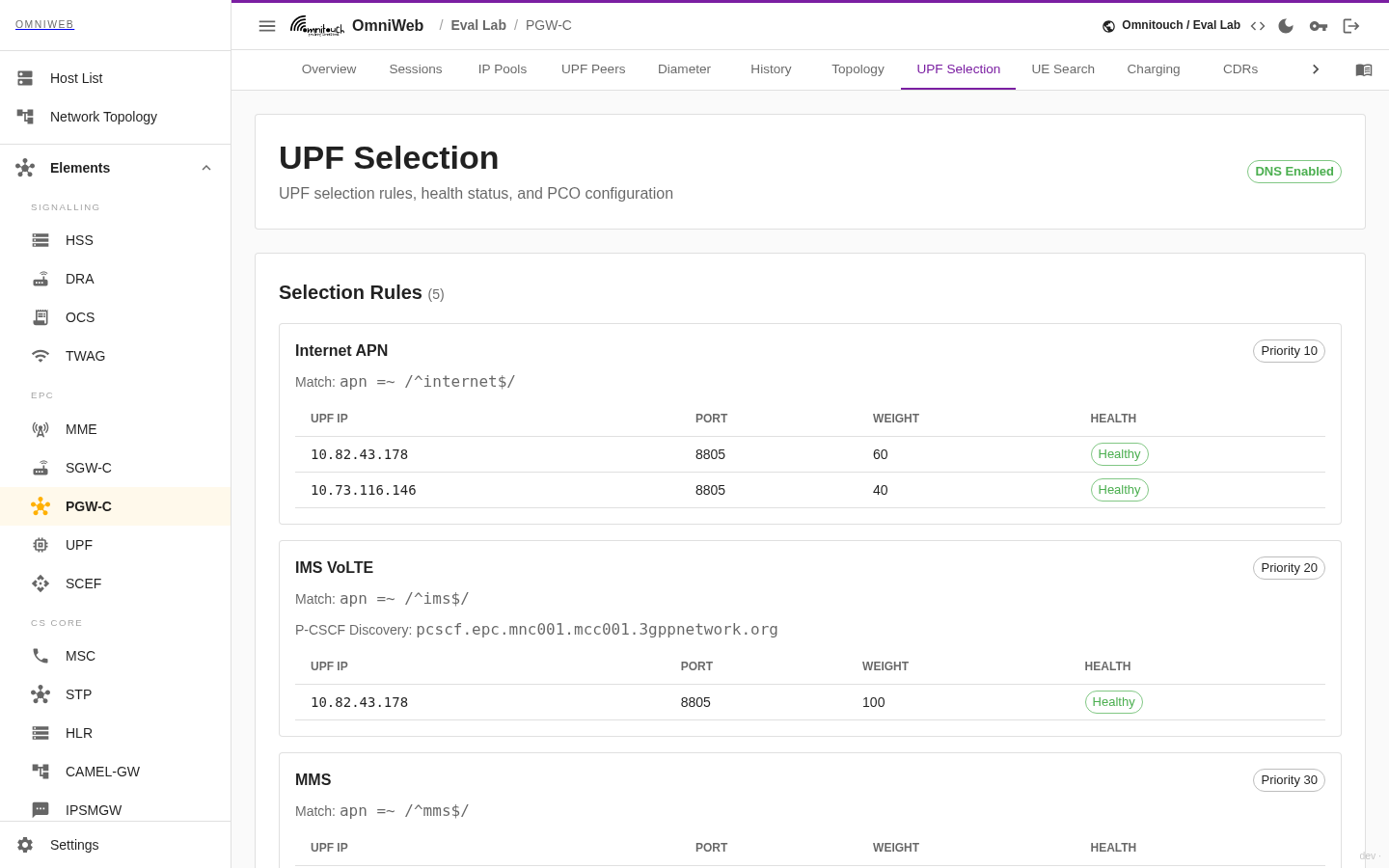The width and height of the screenshot is (1389, 868).
Task: Open Network Topology in sidebar
Action: (116, 117)
